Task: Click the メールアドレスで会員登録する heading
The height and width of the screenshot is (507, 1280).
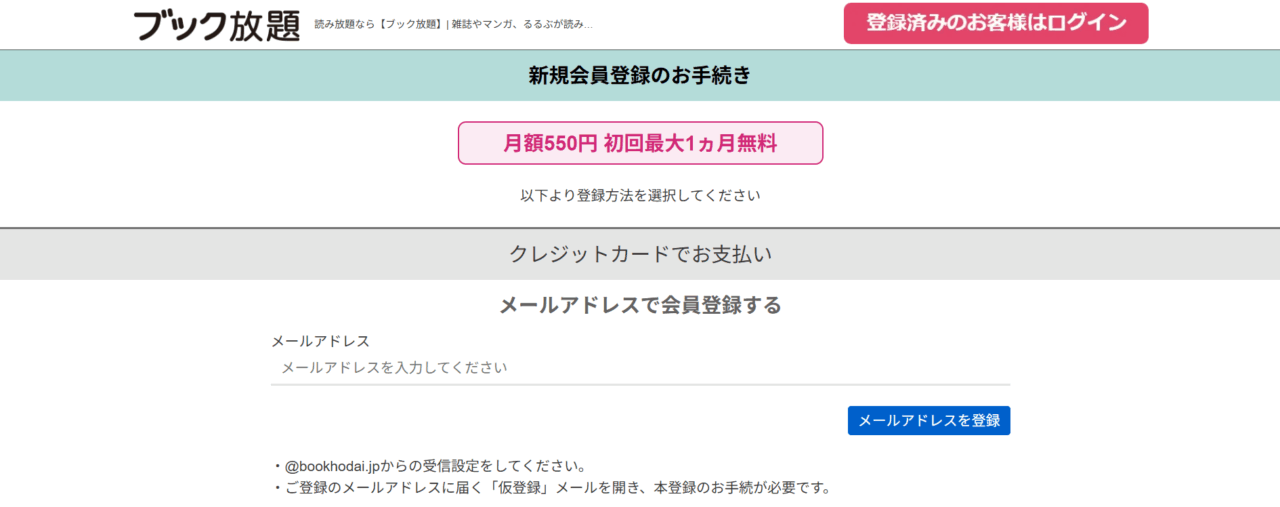Action: [x=640, y=305]
